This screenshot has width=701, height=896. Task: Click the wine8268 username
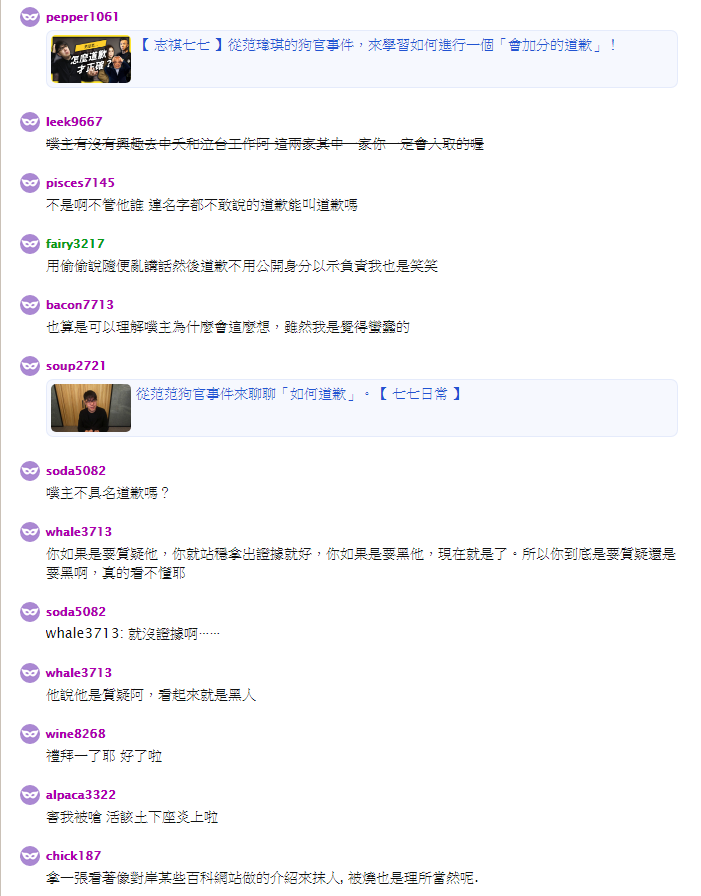[x=75, y=734]
